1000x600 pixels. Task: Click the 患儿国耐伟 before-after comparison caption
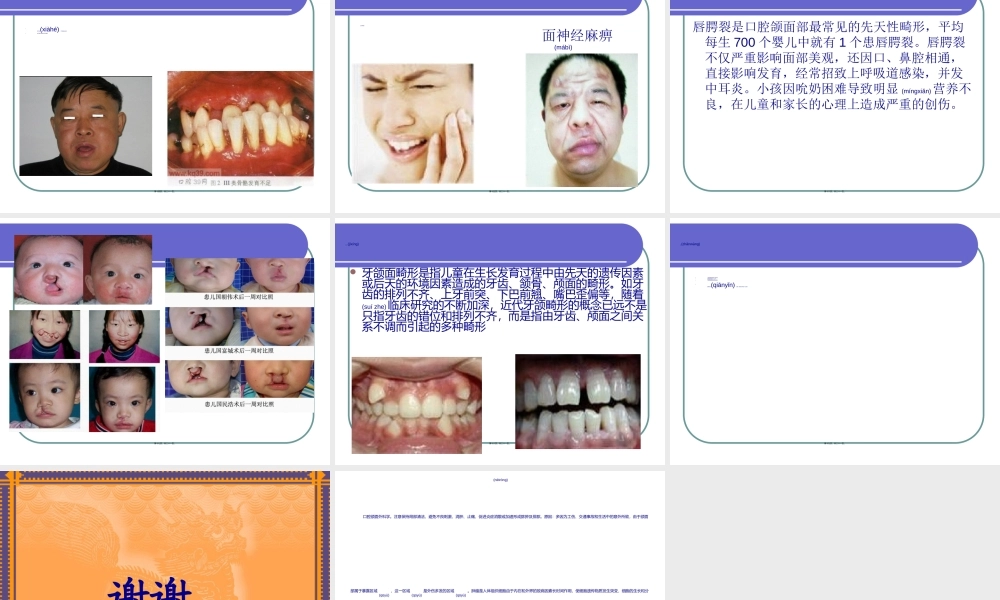coord(238,297)
